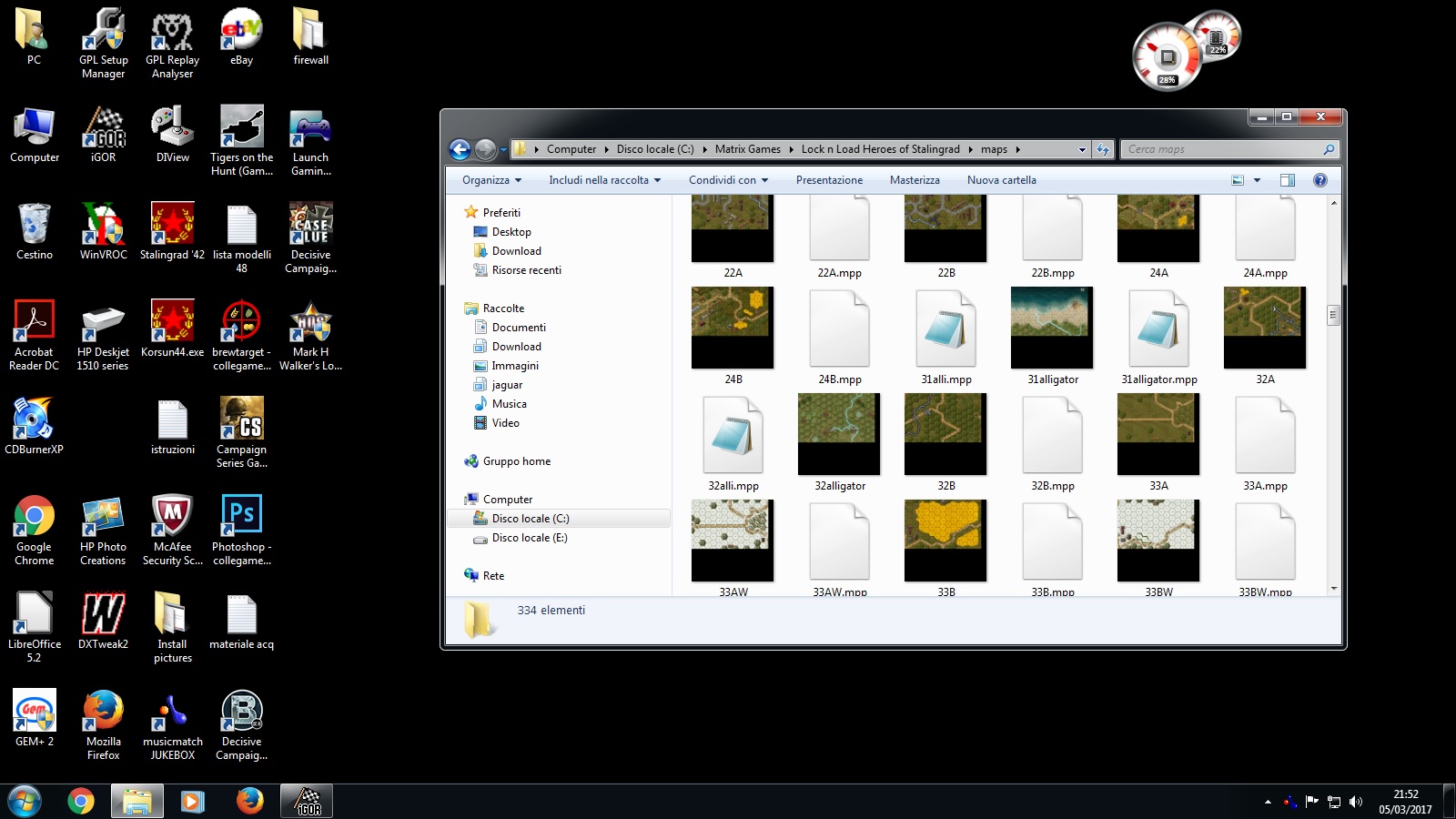Launch musicmatch JUKEBOX shortcut

click(172, 724)
